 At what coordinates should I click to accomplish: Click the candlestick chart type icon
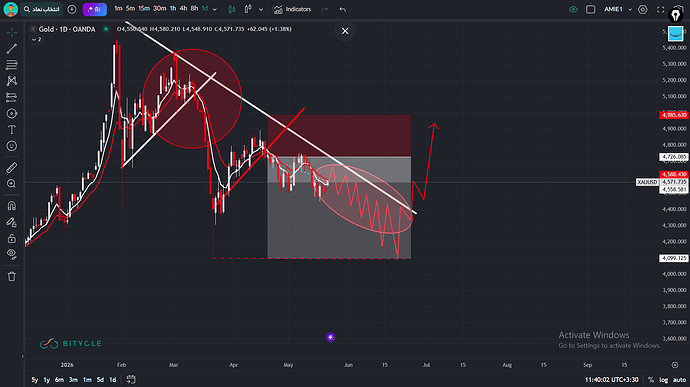coord(232,9)
